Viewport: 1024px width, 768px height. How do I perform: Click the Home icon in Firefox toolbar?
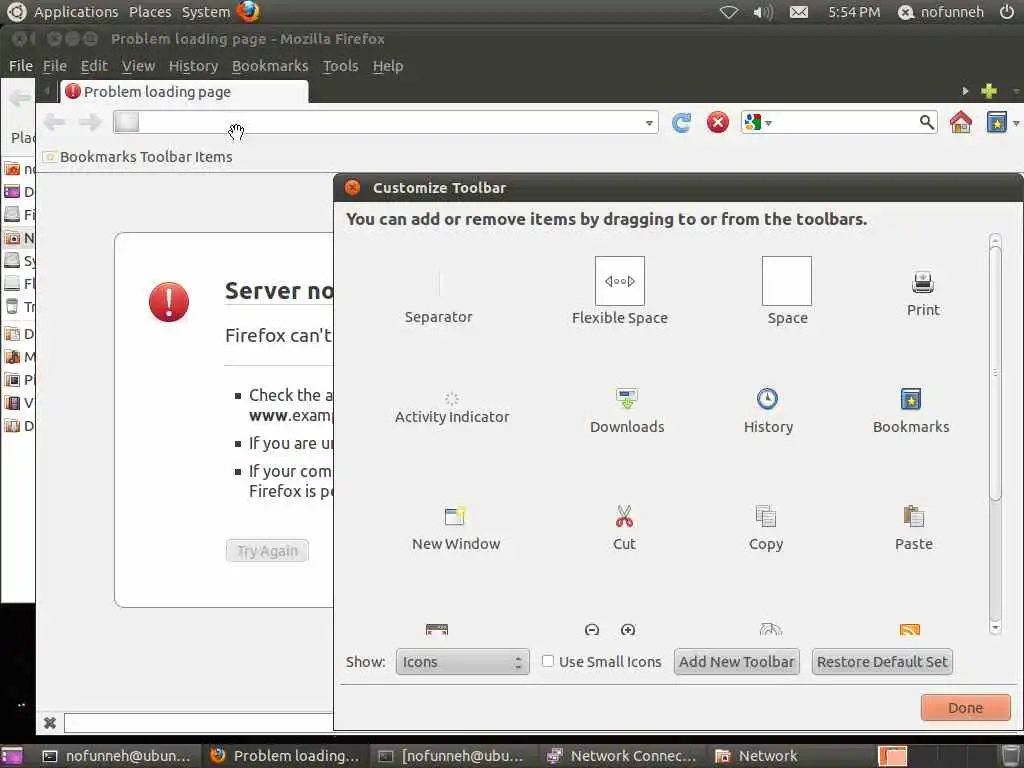pos(961,122)
